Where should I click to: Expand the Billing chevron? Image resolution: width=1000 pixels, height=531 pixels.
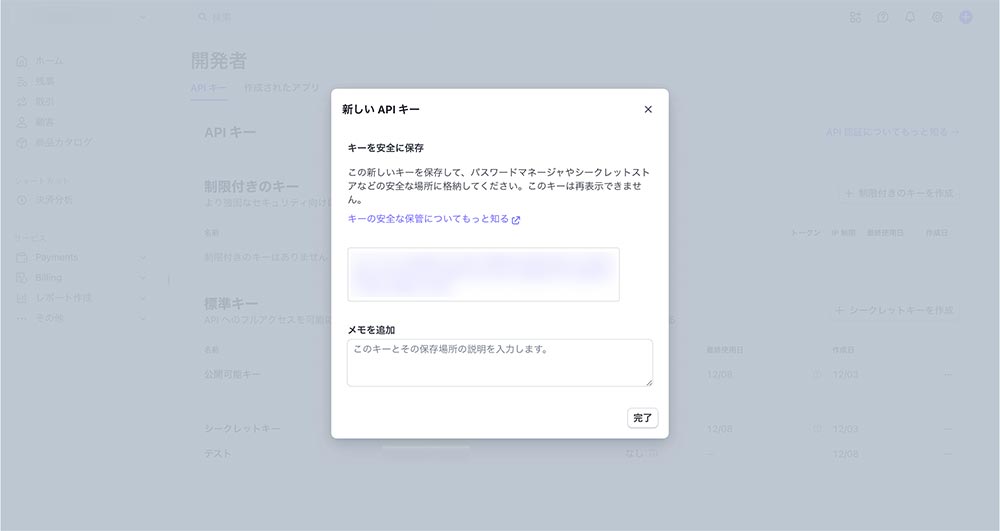(143, 277)
